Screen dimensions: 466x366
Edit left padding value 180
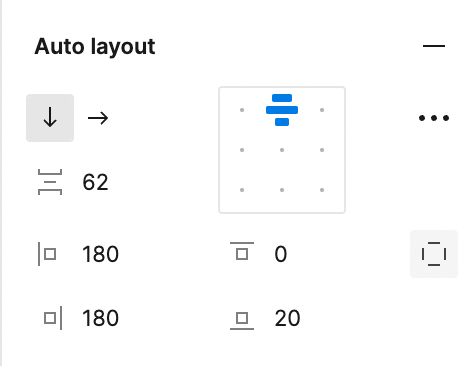point(100,254)
